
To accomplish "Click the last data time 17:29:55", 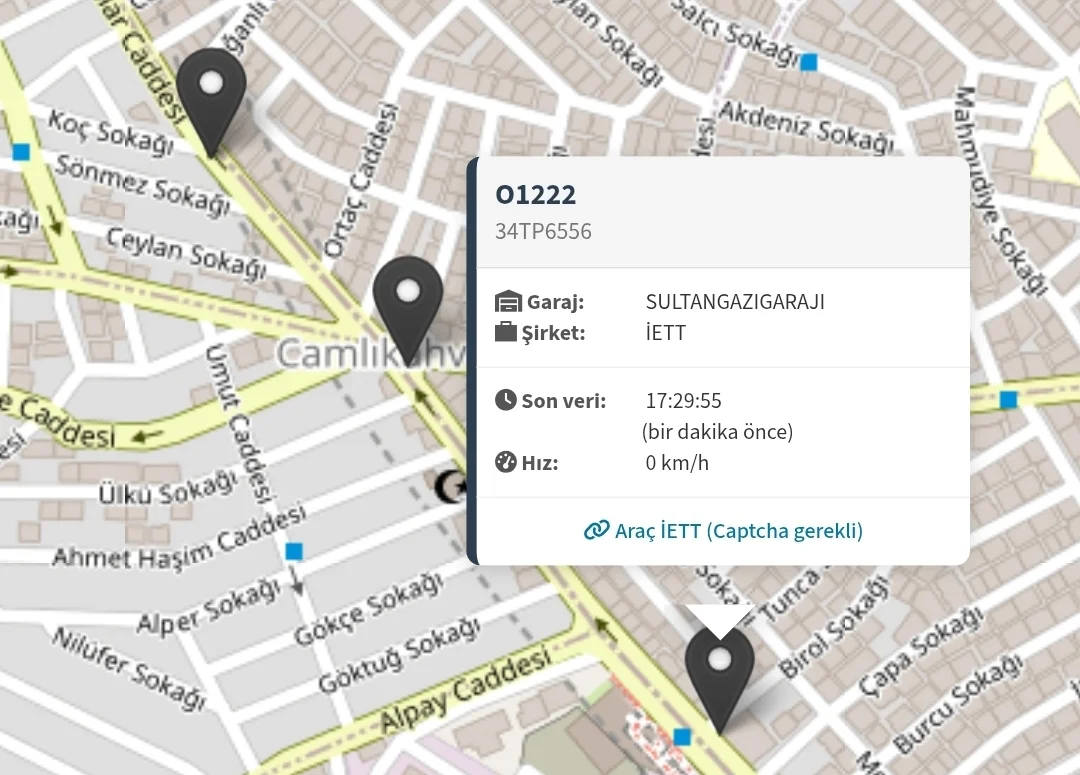I will tap(683, 401).
